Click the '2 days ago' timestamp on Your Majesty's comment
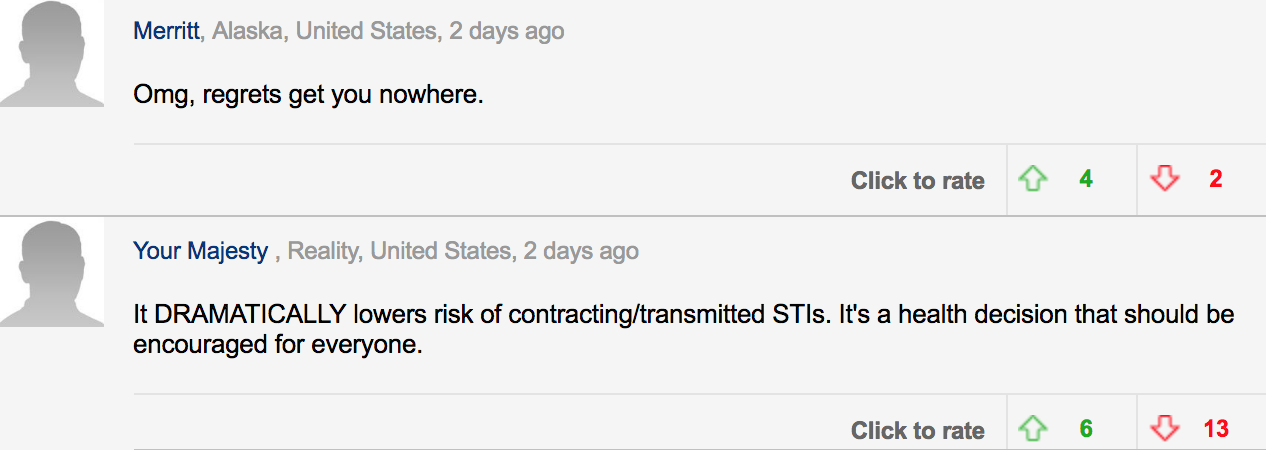The width and height of the screenshot is (1272, 450). (581, 251)
